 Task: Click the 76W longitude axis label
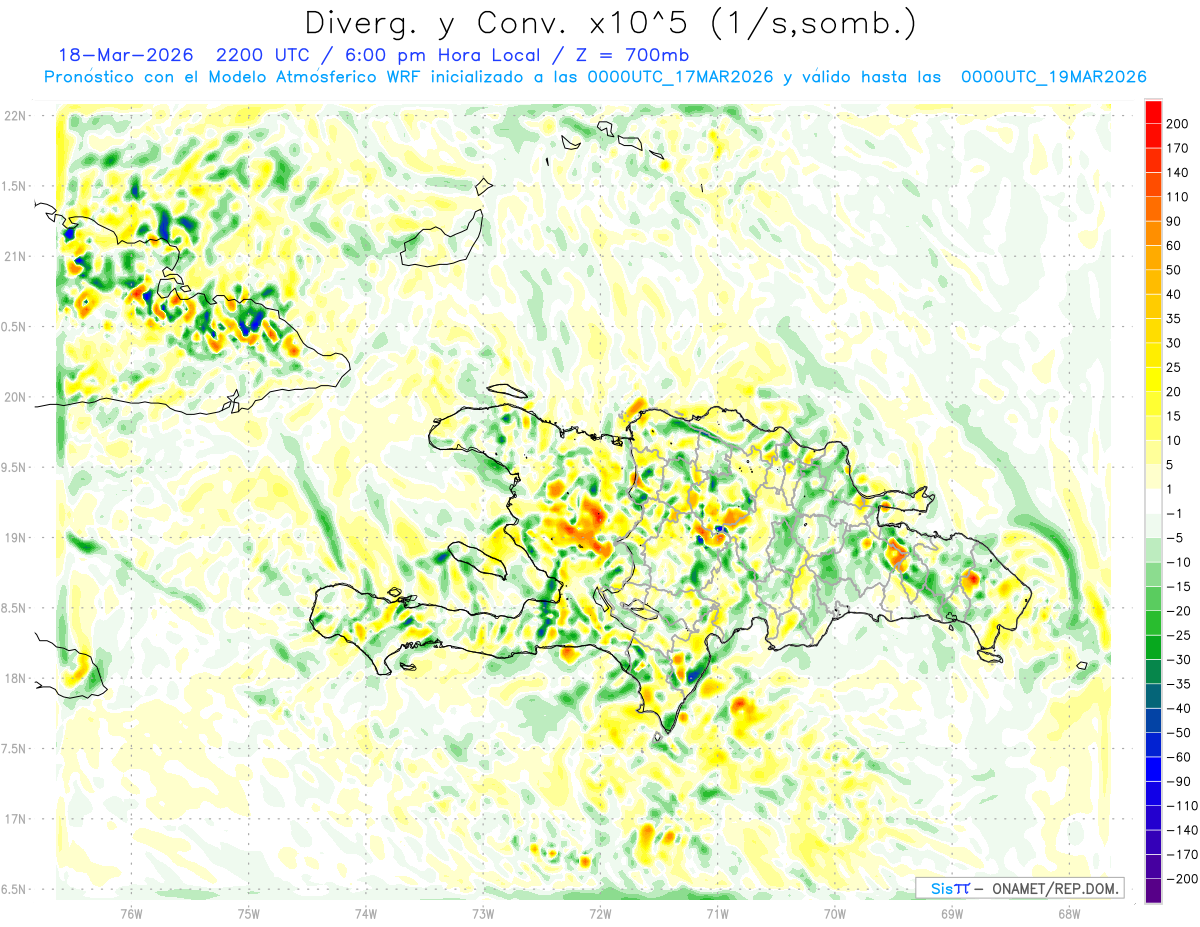point(131,913)
